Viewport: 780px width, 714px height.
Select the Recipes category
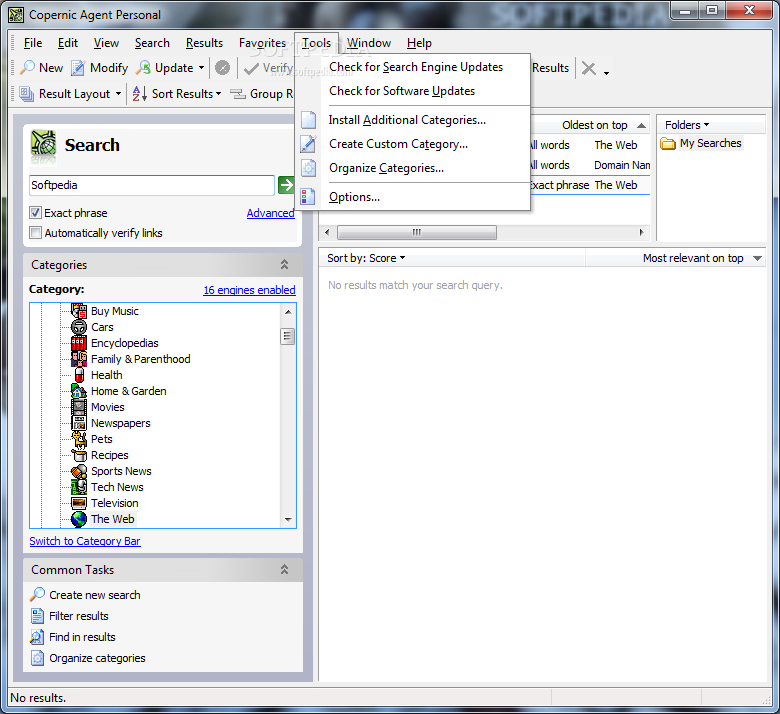point(109,455)
